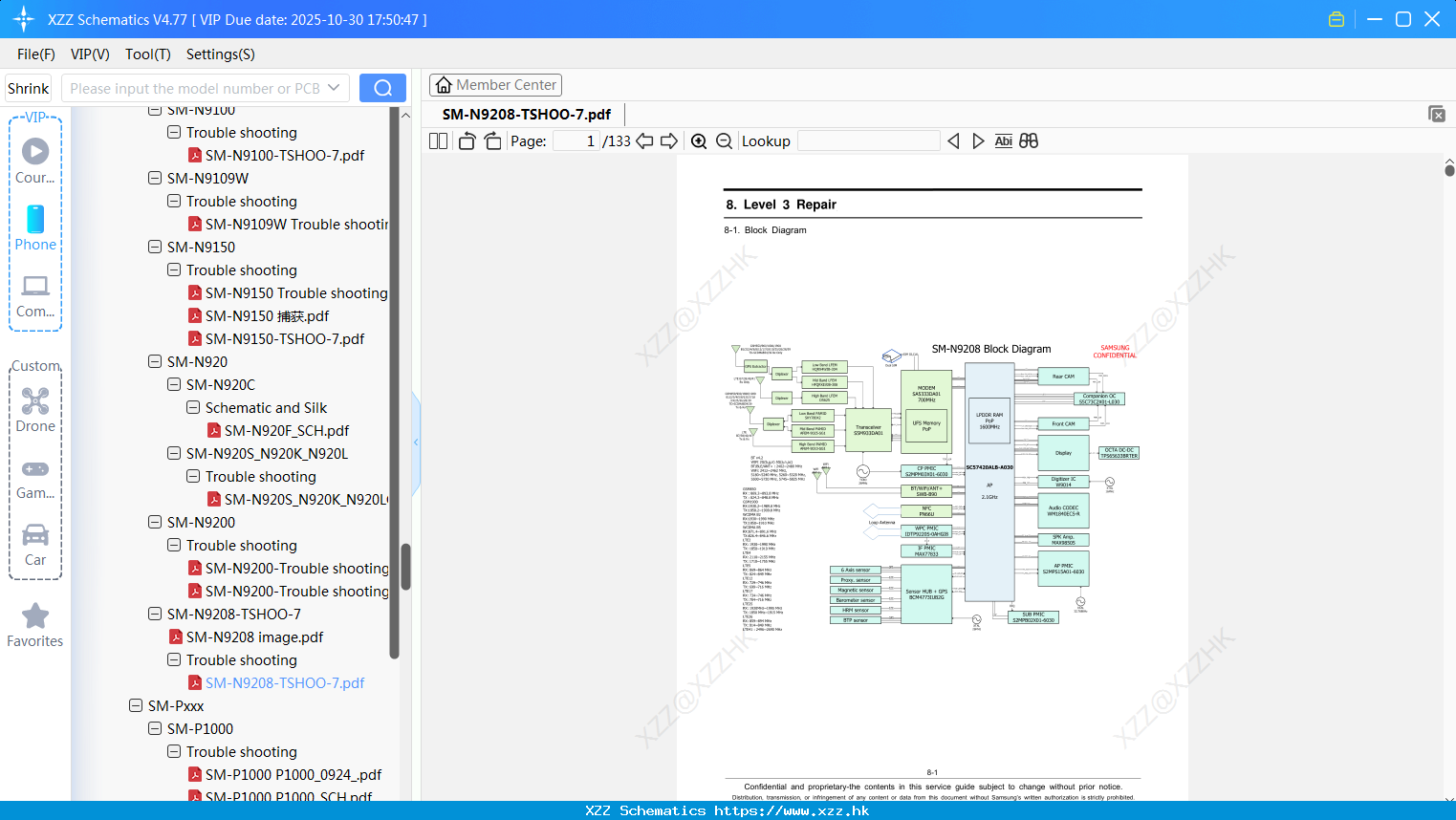Go to previous page arrow
The height and width of the screenshot is (820, 1456).
point(644,140)
